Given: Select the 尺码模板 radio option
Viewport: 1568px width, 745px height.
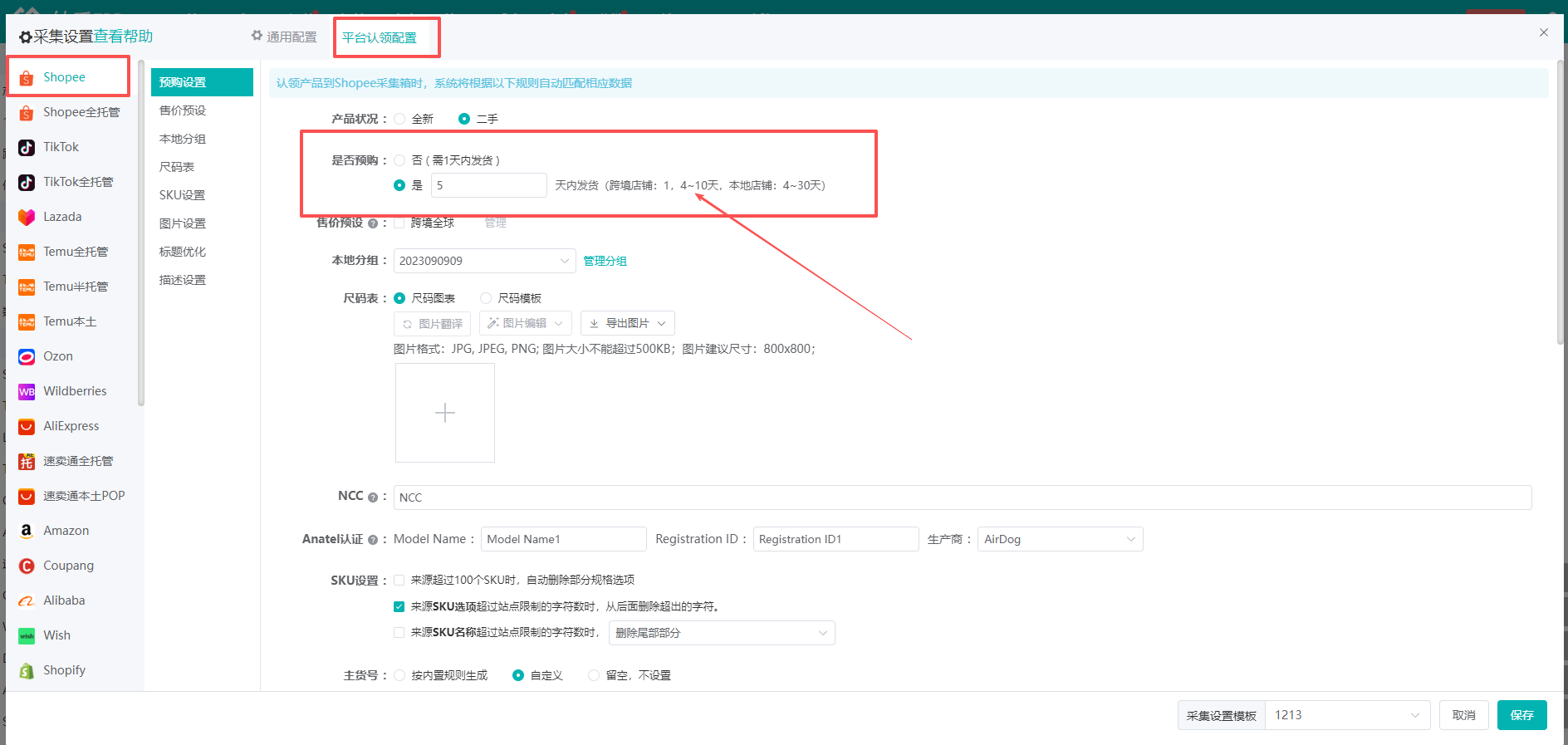Looking at the screenshot, I should click(486, 298).
